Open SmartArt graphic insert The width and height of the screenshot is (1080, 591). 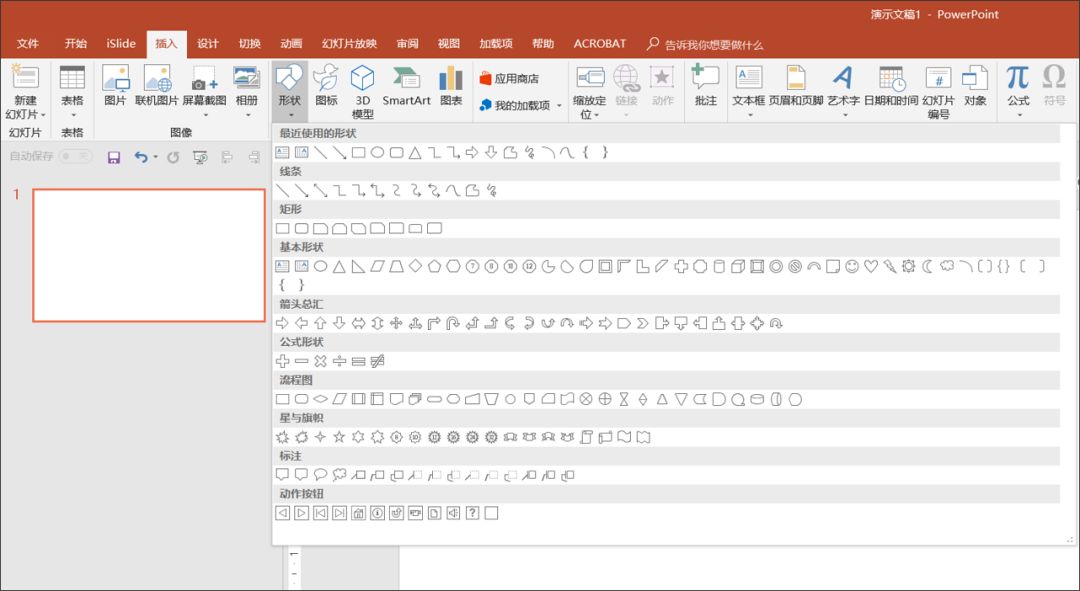(x=406, y=87)
